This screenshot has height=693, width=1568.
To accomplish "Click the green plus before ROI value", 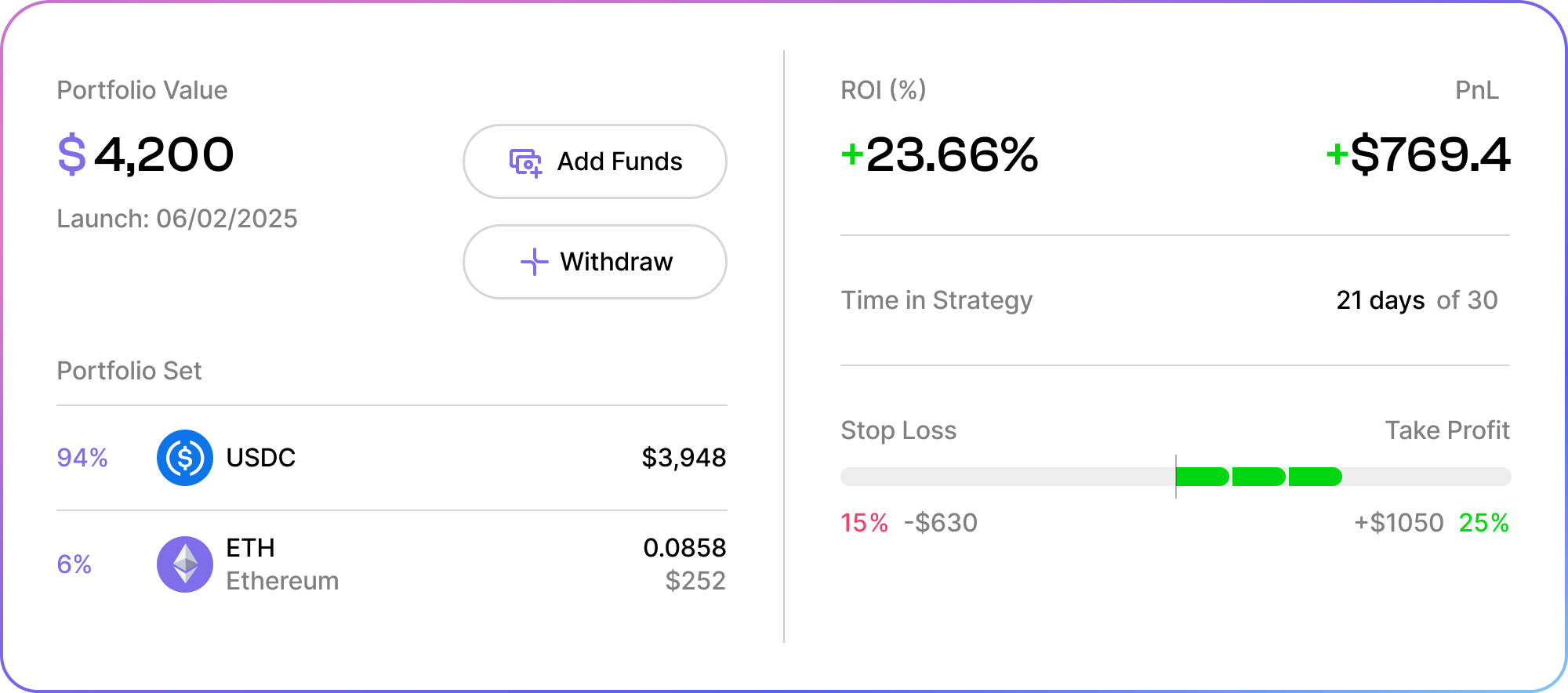I will pos(851,154).
